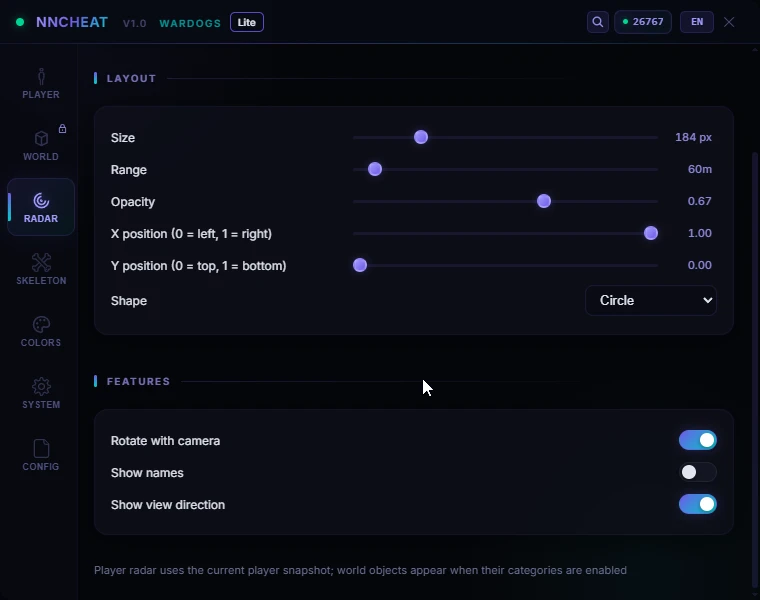Adjust the Opacity slider handle
This screenshot has height=600, width=760.
(544, 201)
